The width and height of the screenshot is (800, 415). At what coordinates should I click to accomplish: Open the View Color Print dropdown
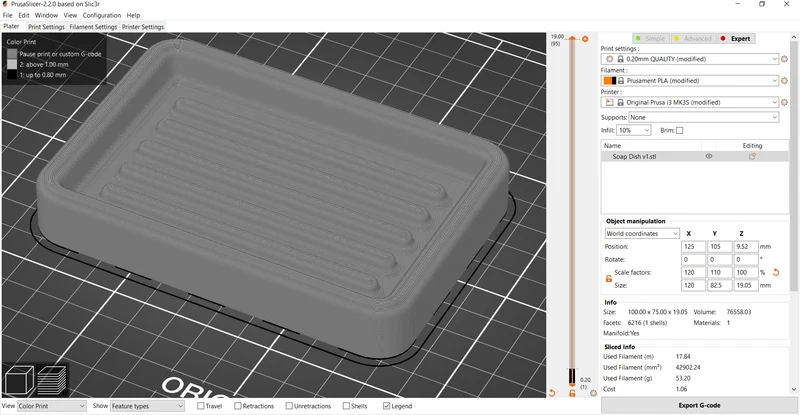coord(52,406)
